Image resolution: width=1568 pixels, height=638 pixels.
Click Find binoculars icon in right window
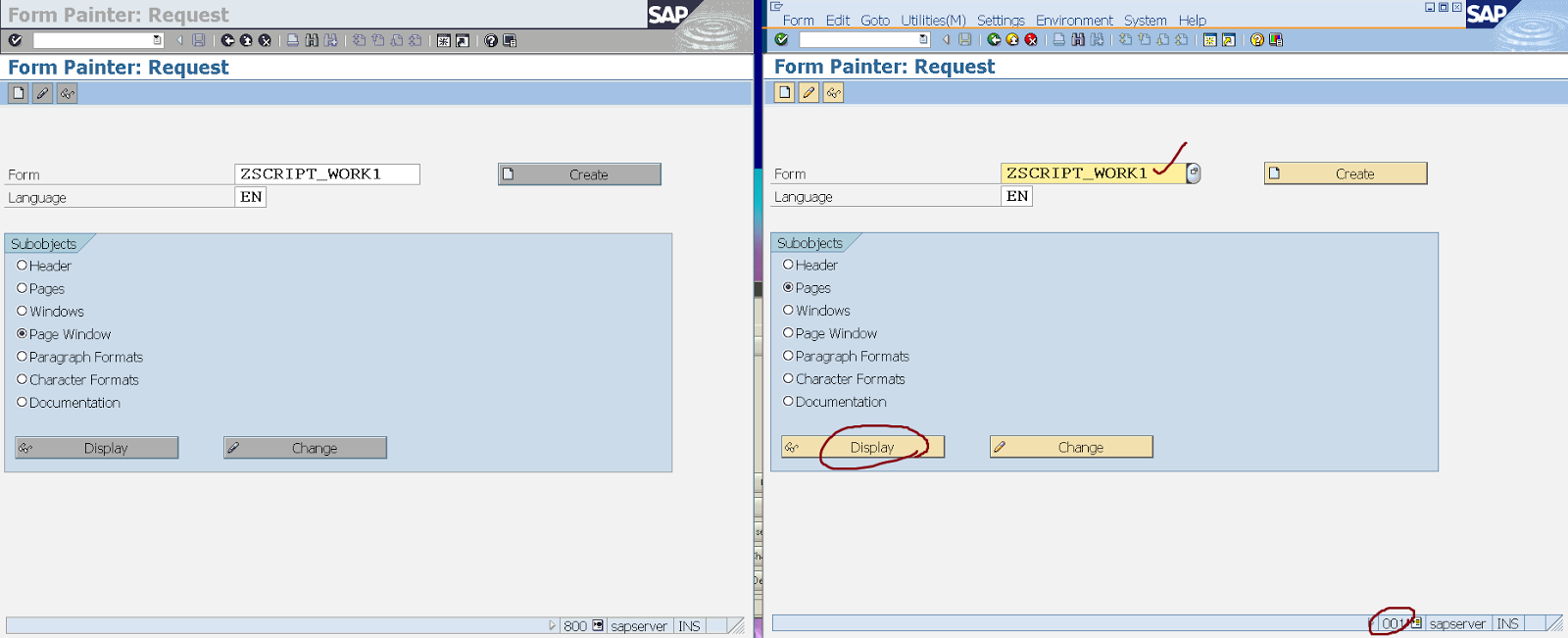tap(1078, 40)
